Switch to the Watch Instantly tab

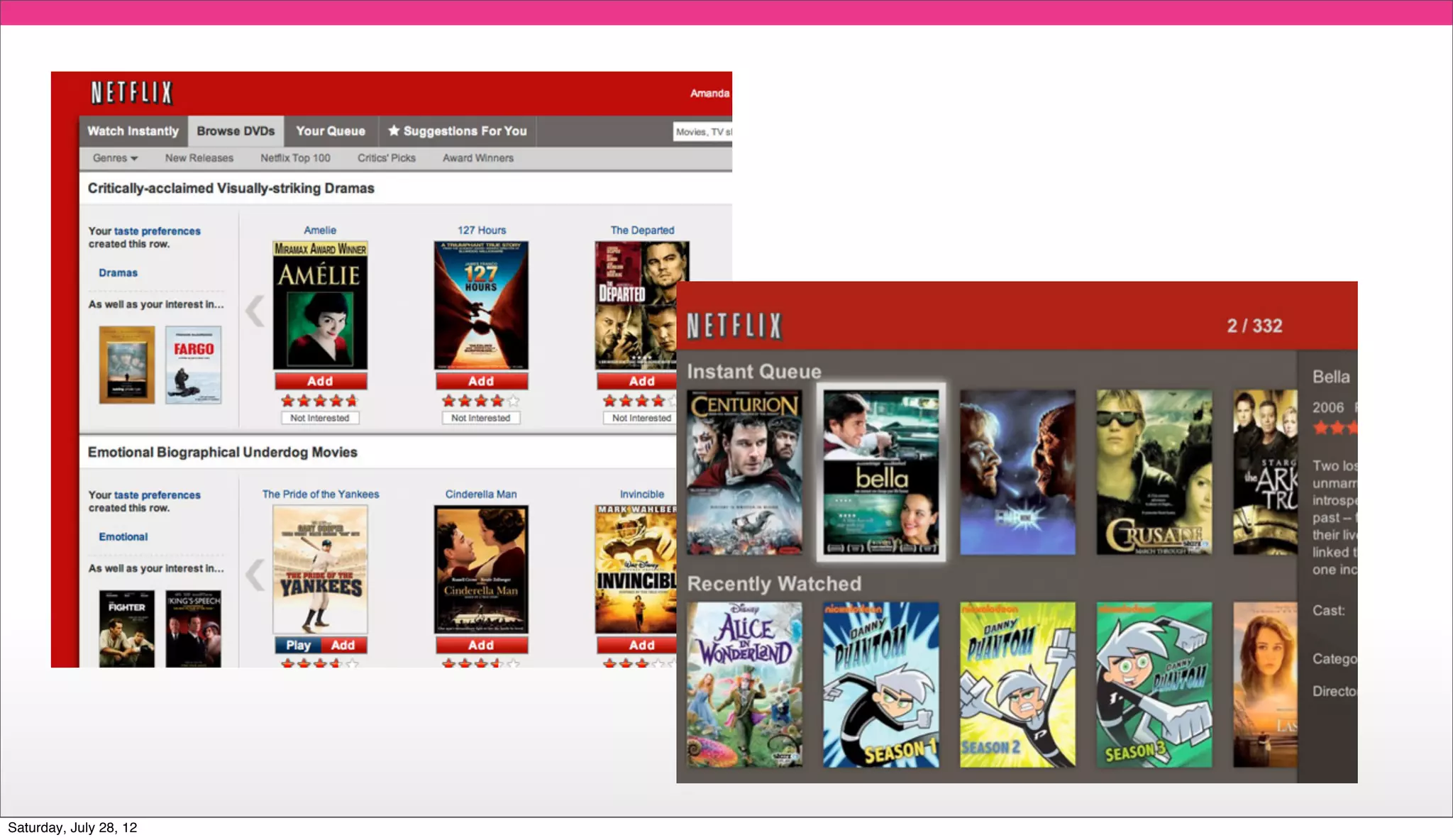(133, 131)
